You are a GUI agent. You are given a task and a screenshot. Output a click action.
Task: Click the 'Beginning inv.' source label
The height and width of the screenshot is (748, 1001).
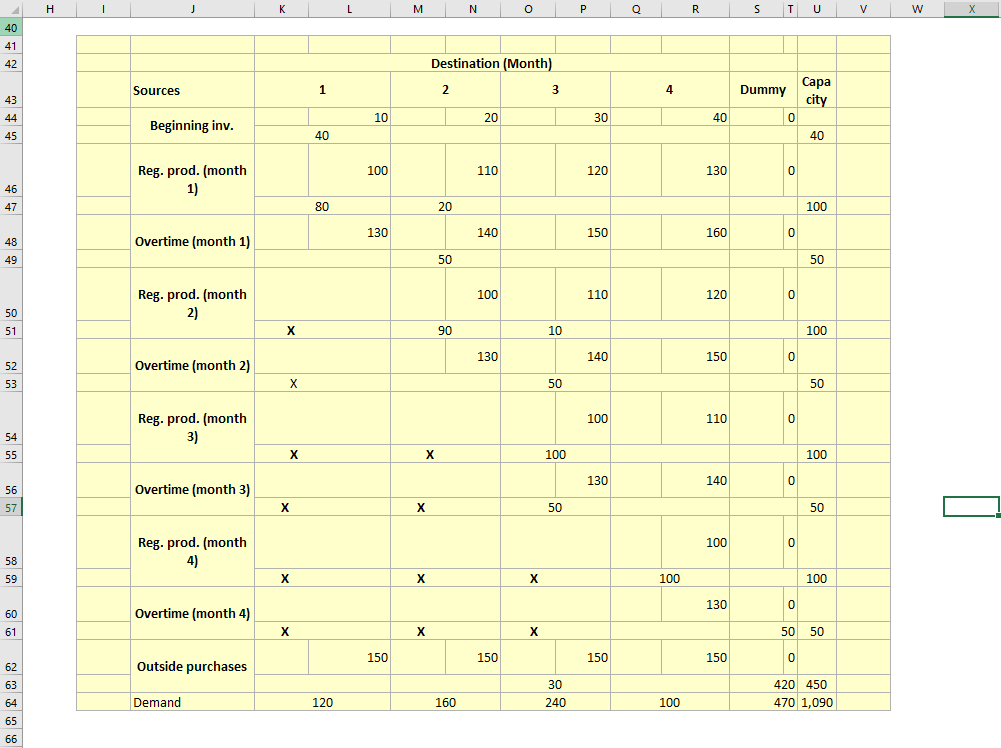[192, 126]
